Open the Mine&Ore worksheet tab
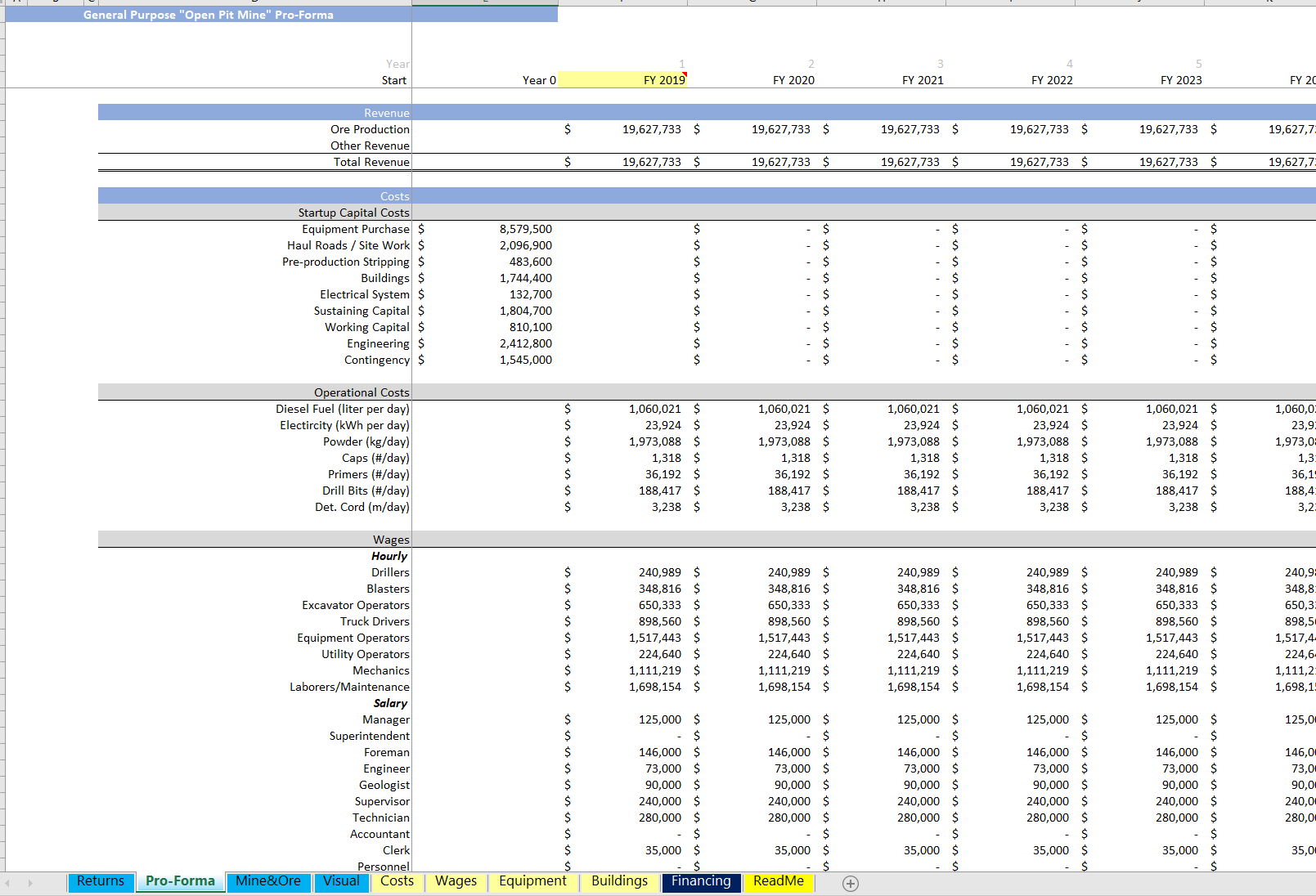Image resolution: width=1316 pixels, height=896 pixels. [x=268, y=883]
